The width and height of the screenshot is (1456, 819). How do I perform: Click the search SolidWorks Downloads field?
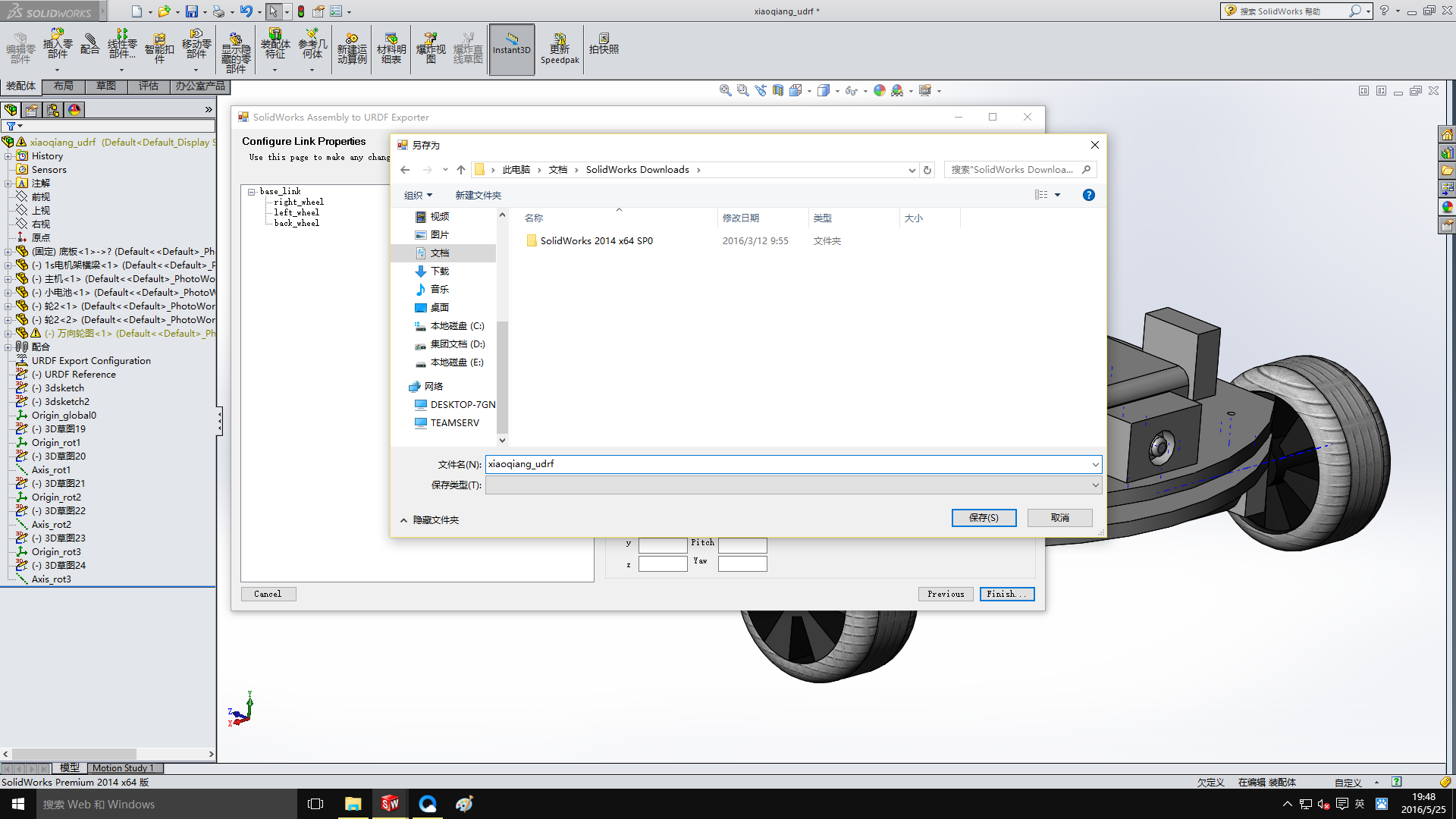click(1020, 170)
